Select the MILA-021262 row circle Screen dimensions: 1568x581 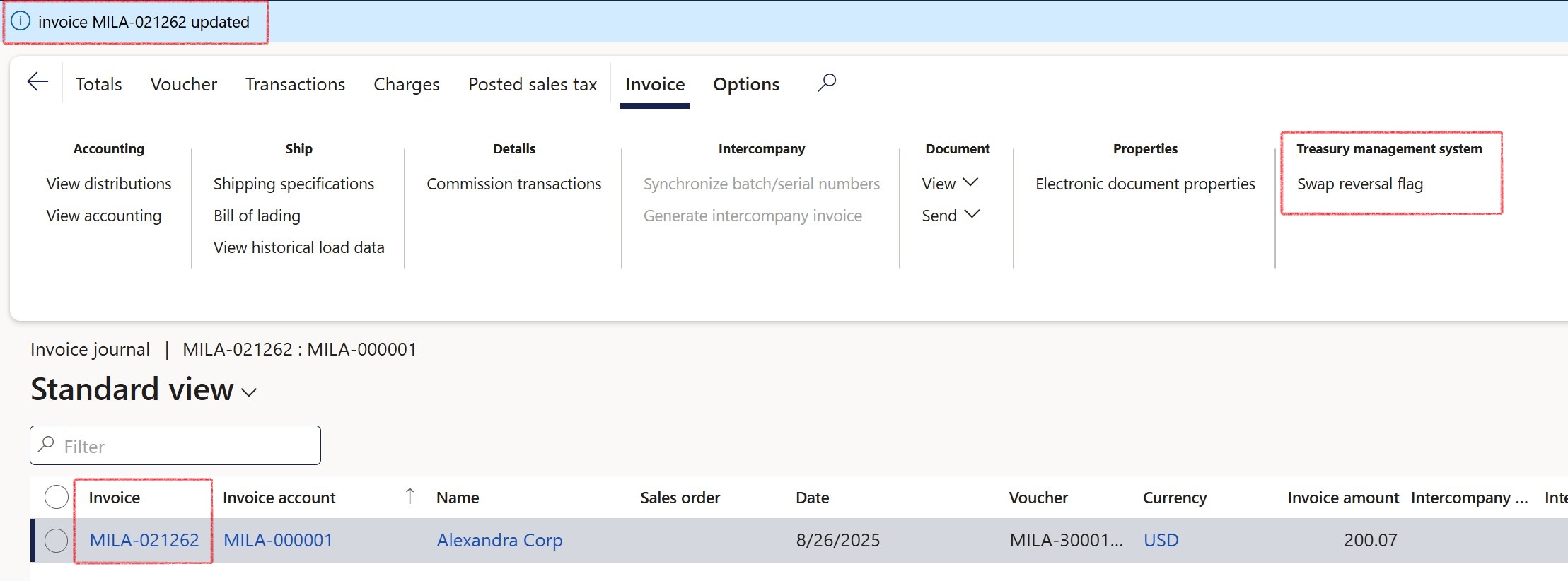coord(57,540)
